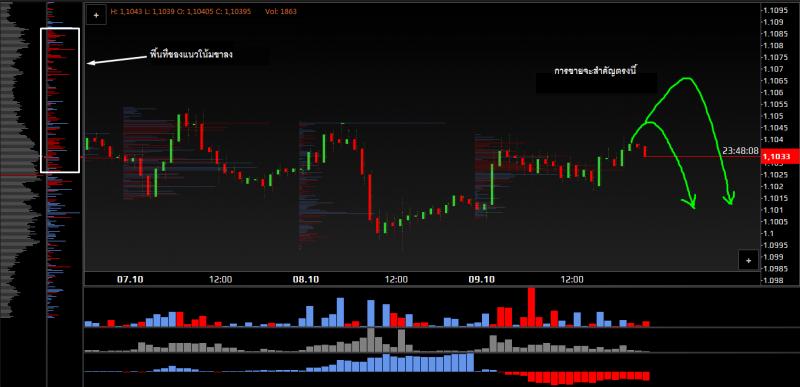Click the 23:48:08 countdown timer text
The width and height of the screenshot is (800, 387).
[x=740, y=151]
